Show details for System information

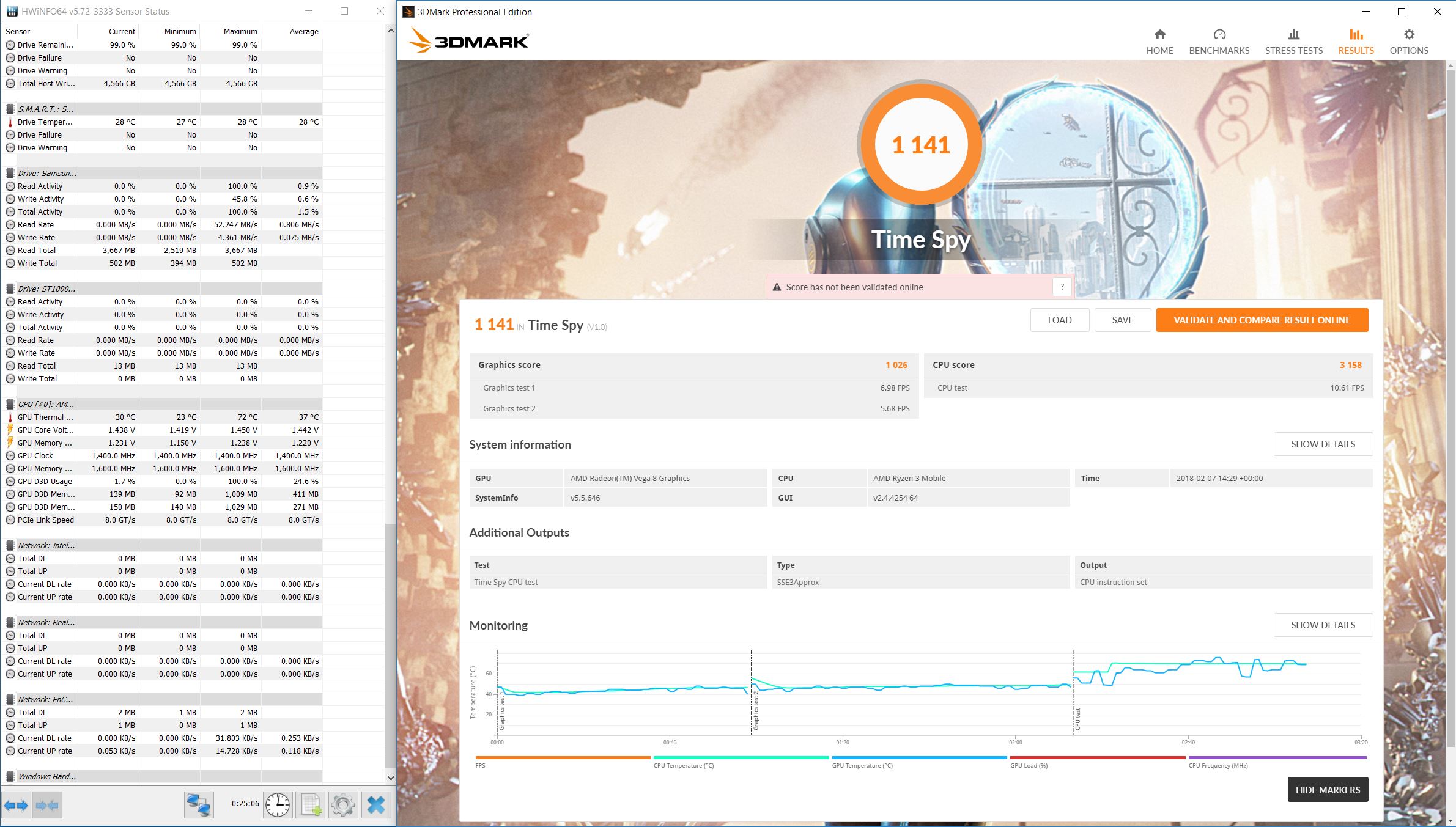click(1323, 444)
